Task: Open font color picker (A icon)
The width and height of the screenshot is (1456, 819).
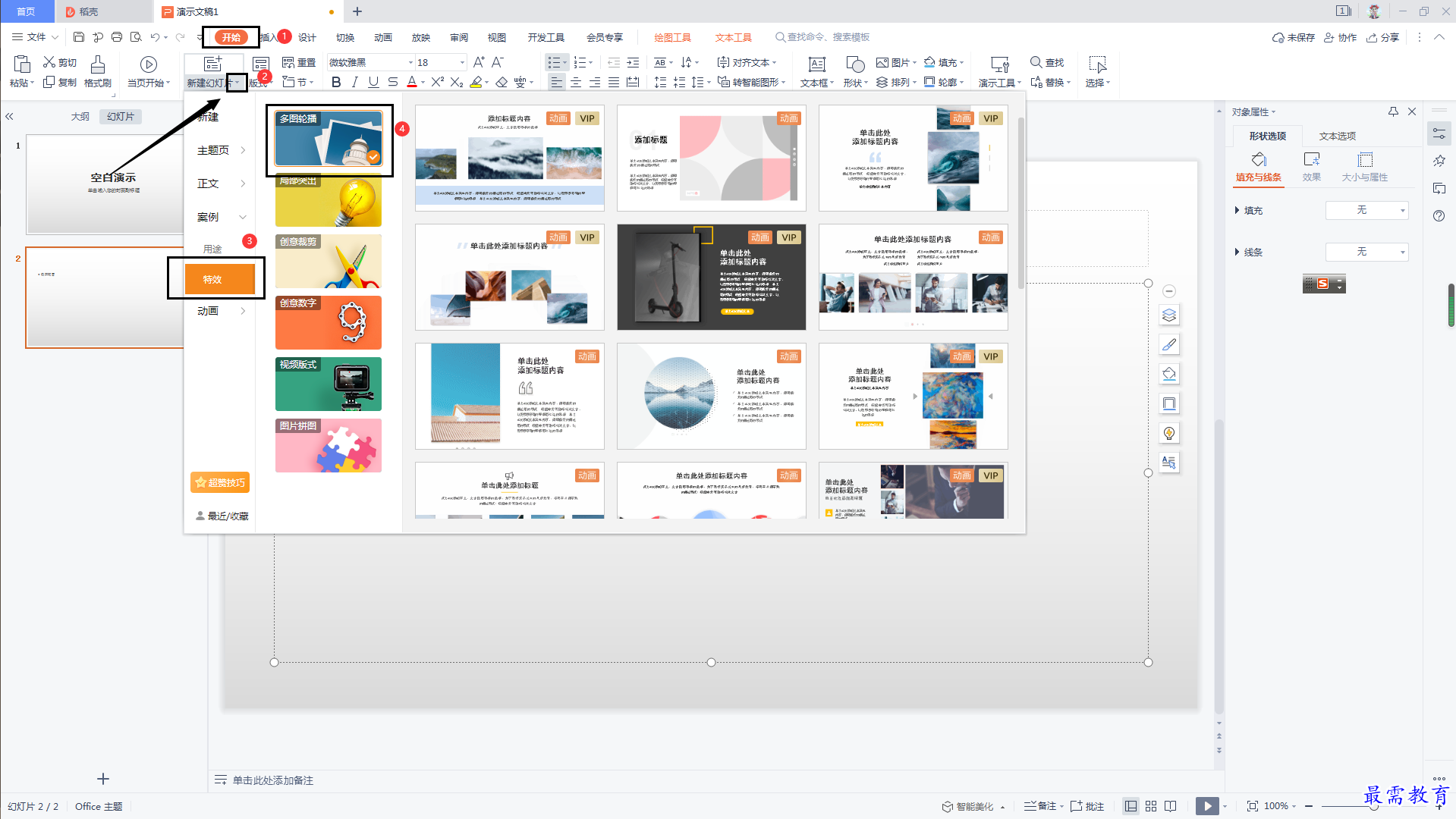Action: [412, 82]
